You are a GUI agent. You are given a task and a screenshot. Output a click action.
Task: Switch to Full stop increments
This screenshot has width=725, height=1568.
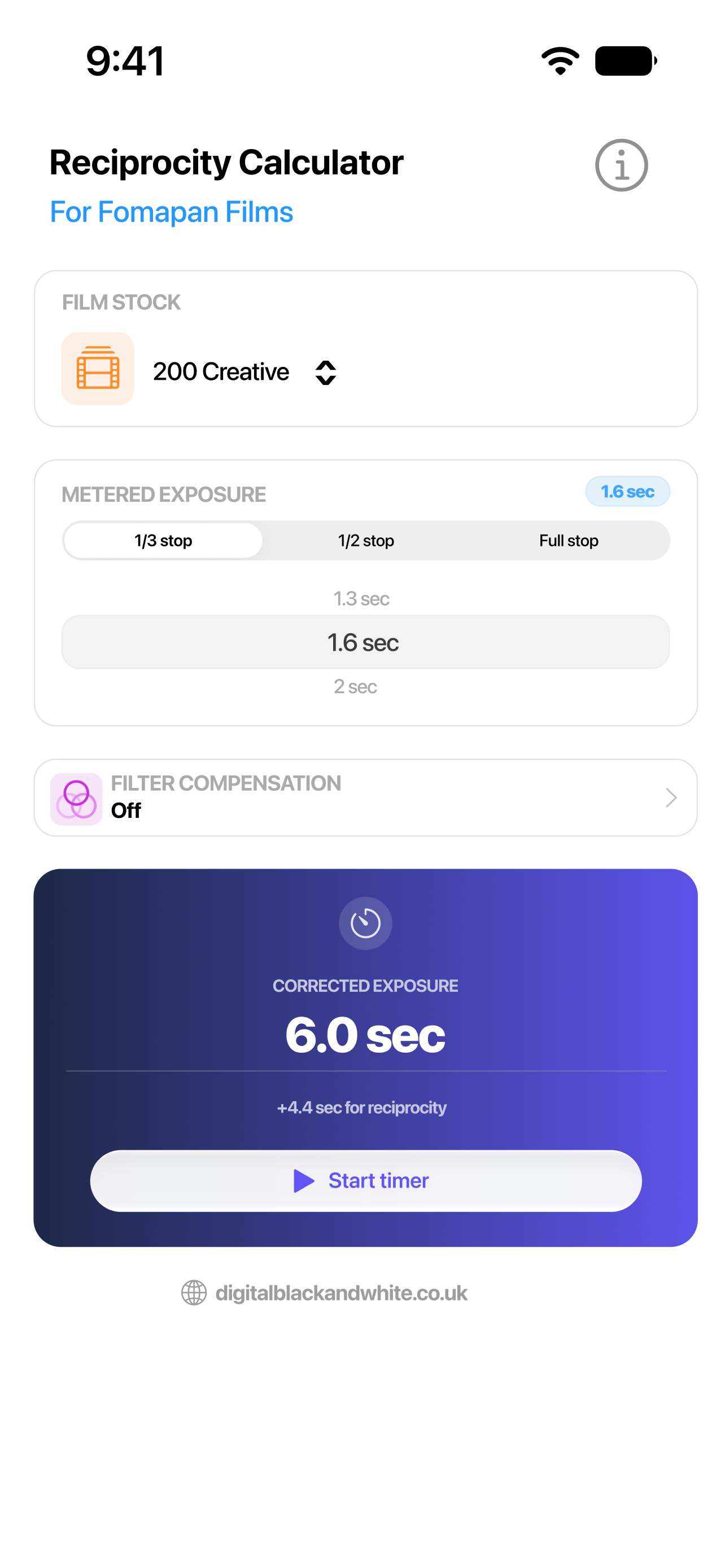click(x=569, y=541)
